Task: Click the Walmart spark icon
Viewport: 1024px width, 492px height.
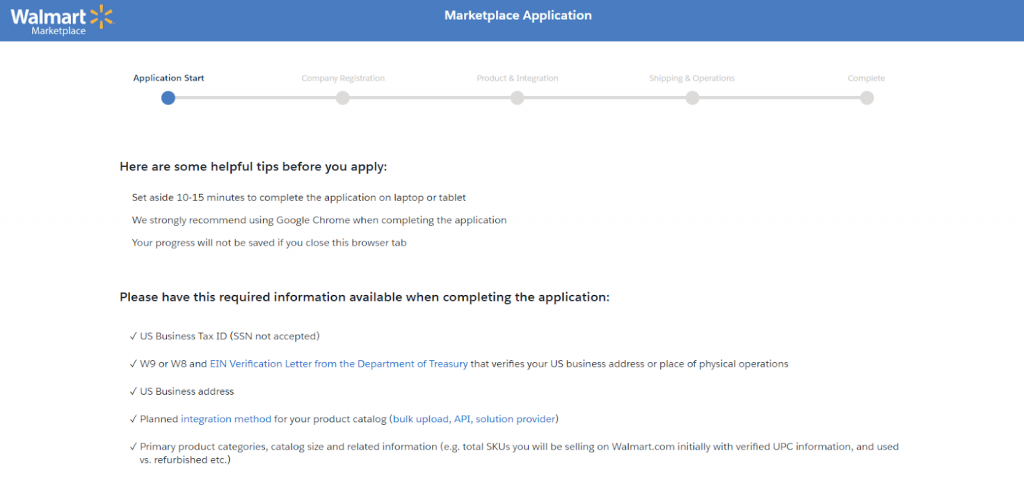Action: tap(101, 16)
